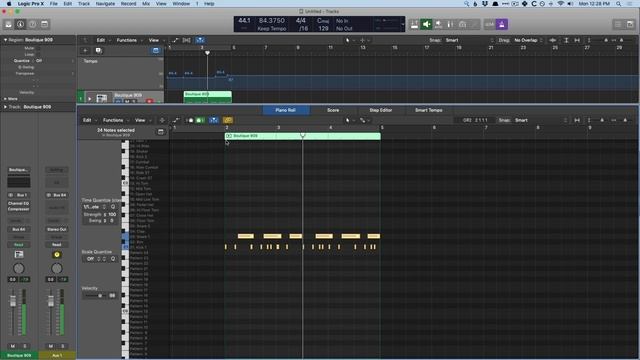The image size is (640, 360).
Task: Open the Navigate menu in the menu bar
Action: 105,4
